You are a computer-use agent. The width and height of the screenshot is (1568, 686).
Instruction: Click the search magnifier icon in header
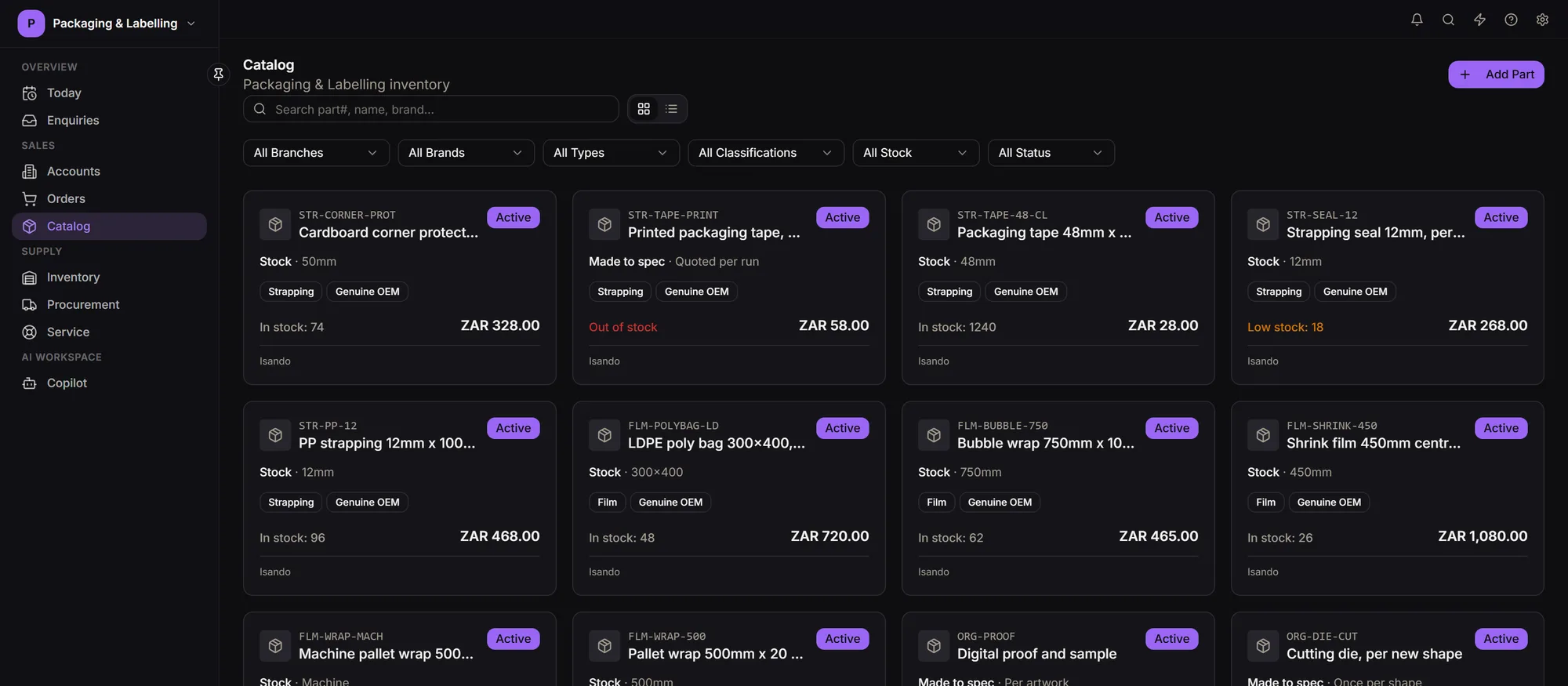click(1448, 20)
